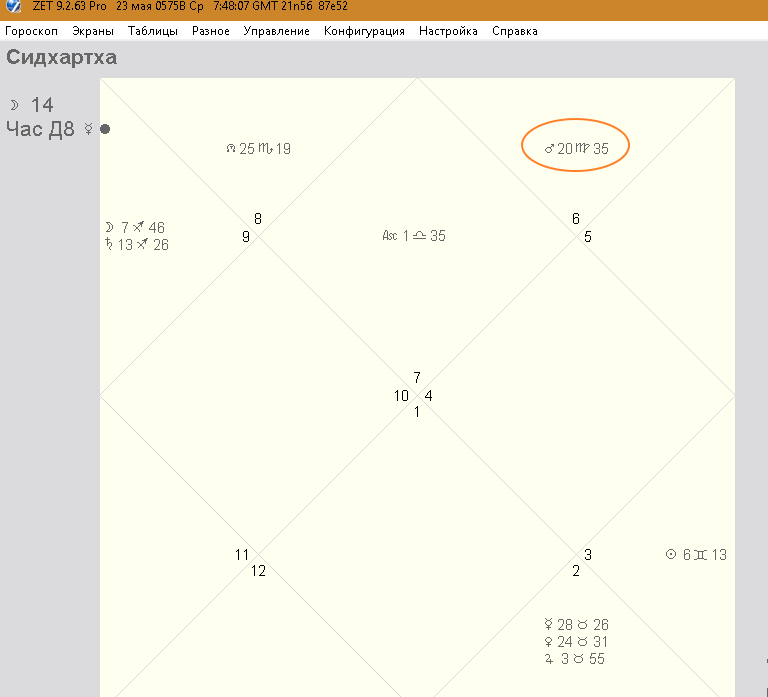Click house number 6 in chart
This screenshot has height=697, width=768.
(x=576, y=218)
